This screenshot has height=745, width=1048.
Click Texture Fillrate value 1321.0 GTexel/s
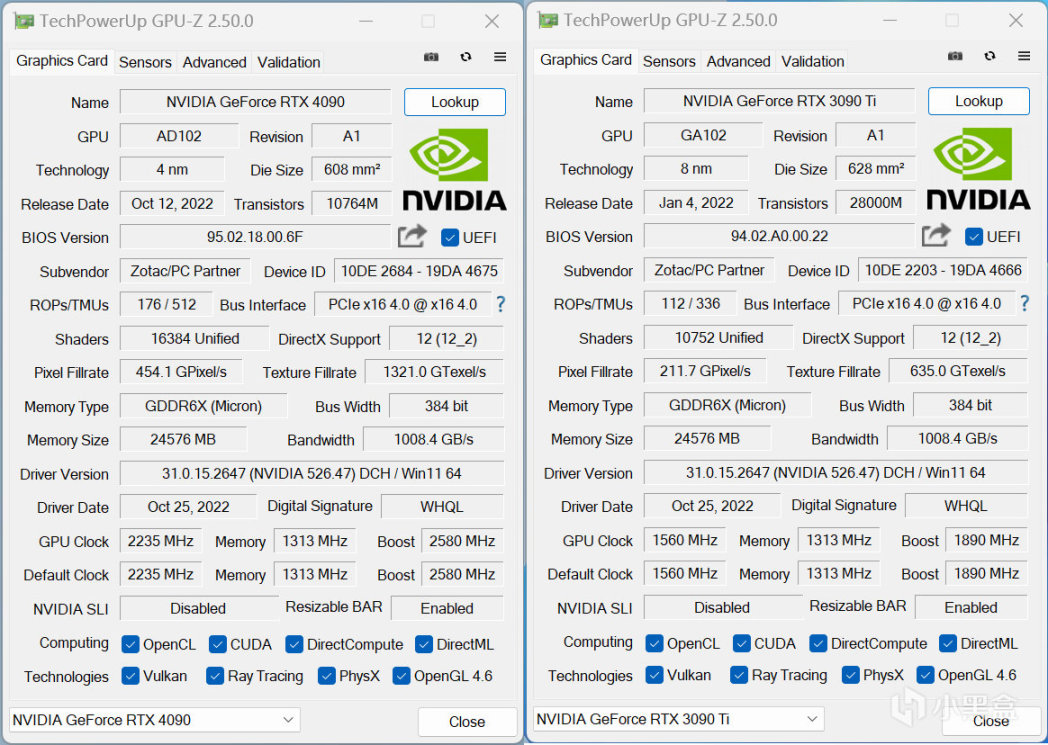click(434, 372)
